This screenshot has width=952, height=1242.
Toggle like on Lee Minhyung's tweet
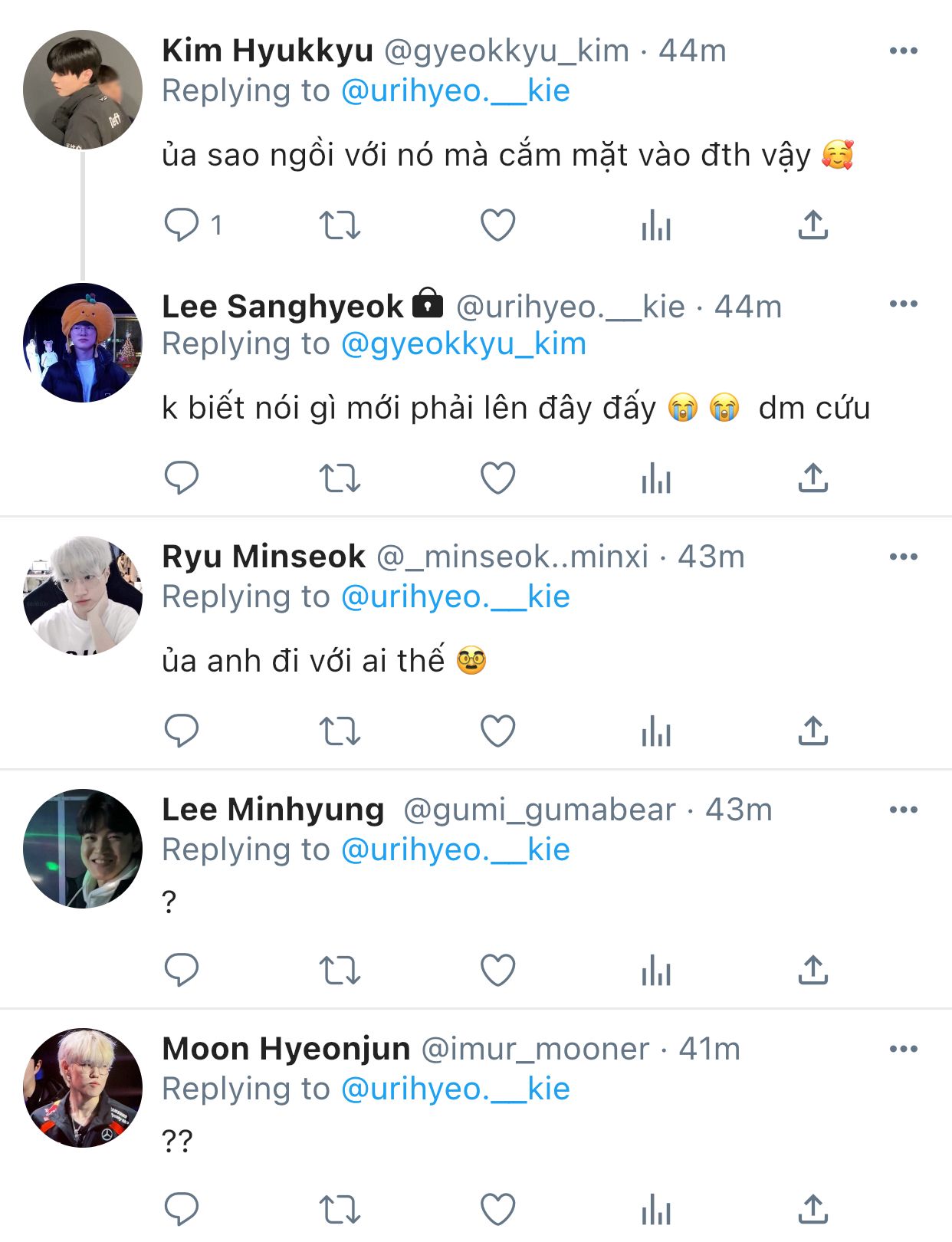(497, 971)
